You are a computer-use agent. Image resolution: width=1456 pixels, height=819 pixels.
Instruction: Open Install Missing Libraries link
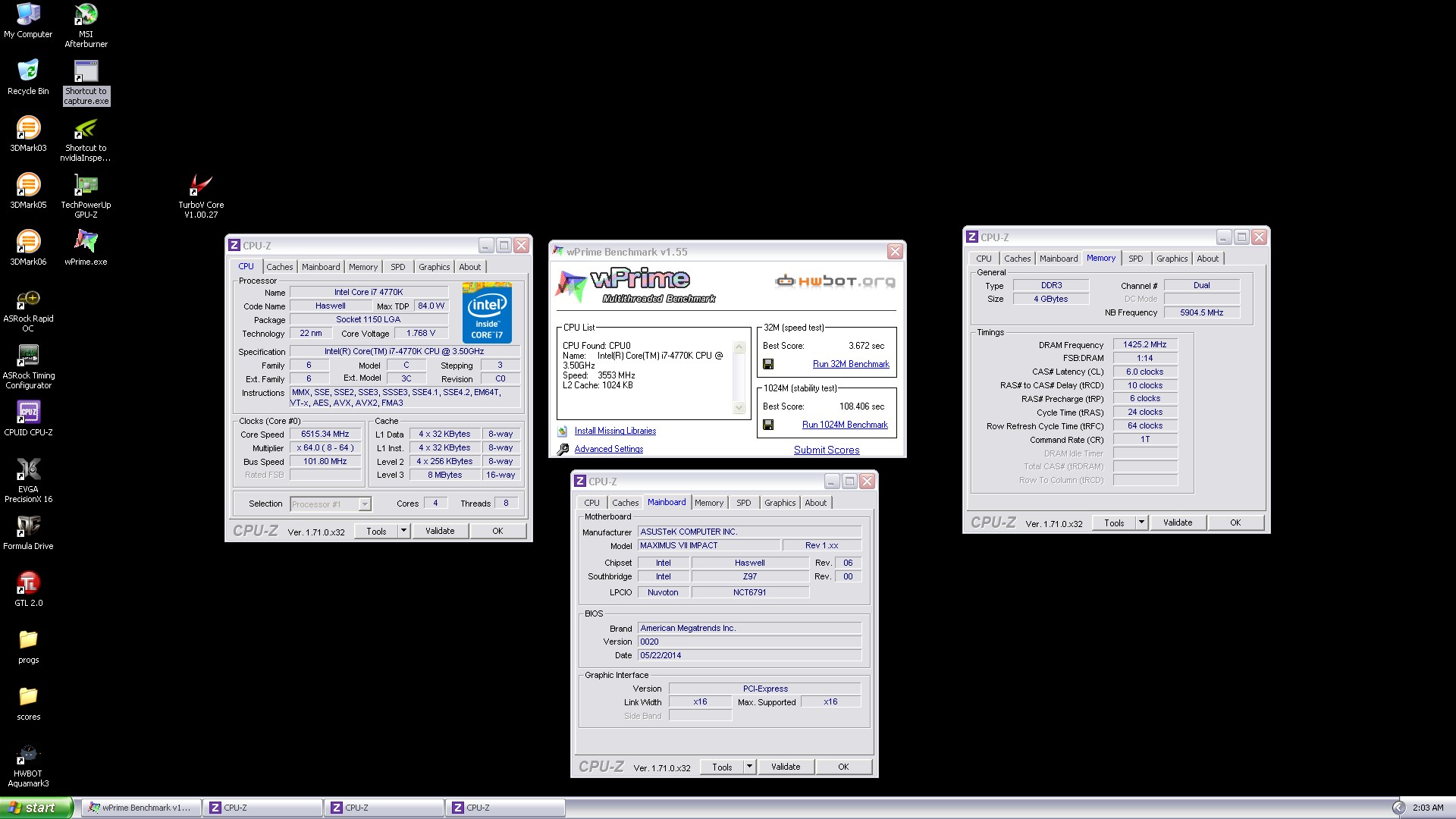615,431
